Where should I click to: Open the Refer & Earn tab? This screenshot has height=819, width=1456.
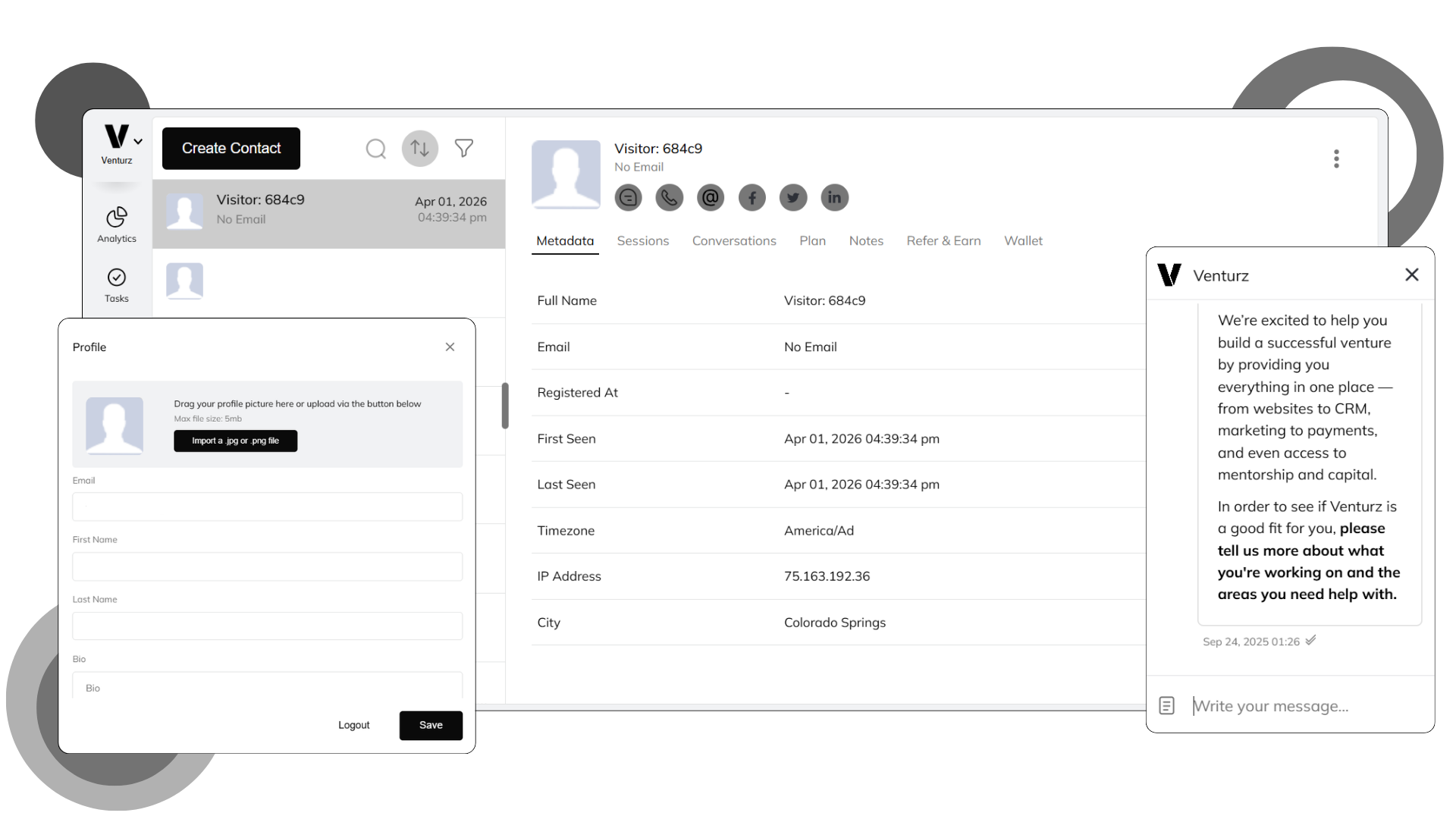(943, 240)
